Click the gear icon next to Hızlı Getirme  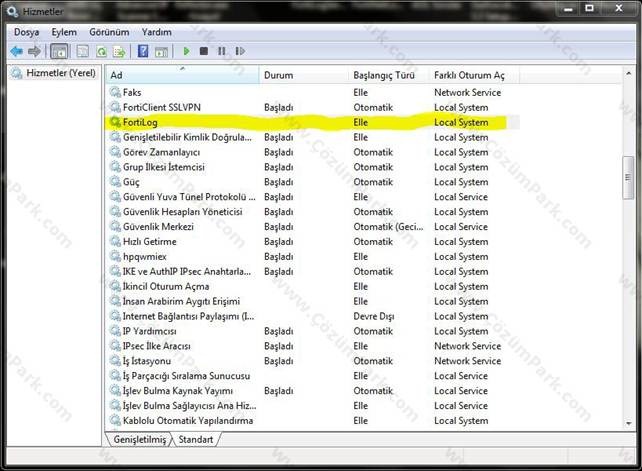coord(115,242)
